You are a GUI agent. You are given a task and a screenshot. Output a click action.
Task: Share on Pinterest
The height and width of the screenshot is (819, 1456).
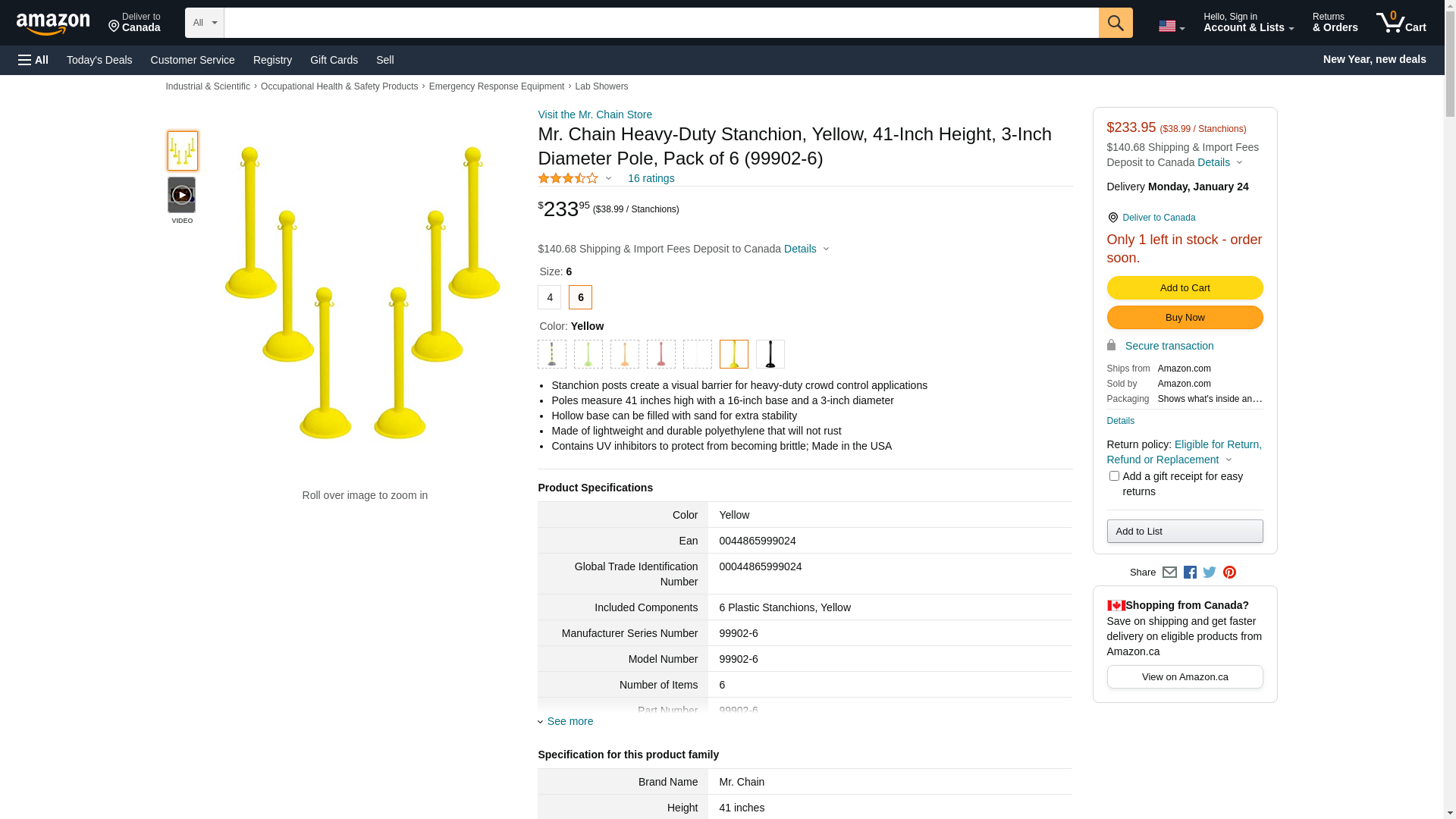pyautogui.click(x=1229, y=573)
